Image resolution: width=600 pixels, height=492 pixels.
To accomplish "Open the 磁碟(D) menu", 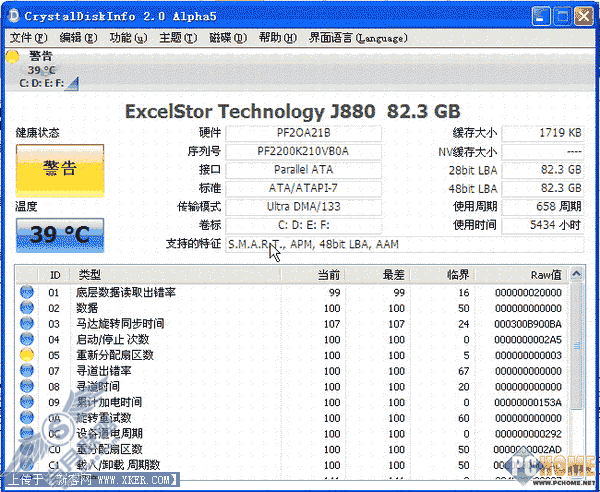I will point(228,38).
